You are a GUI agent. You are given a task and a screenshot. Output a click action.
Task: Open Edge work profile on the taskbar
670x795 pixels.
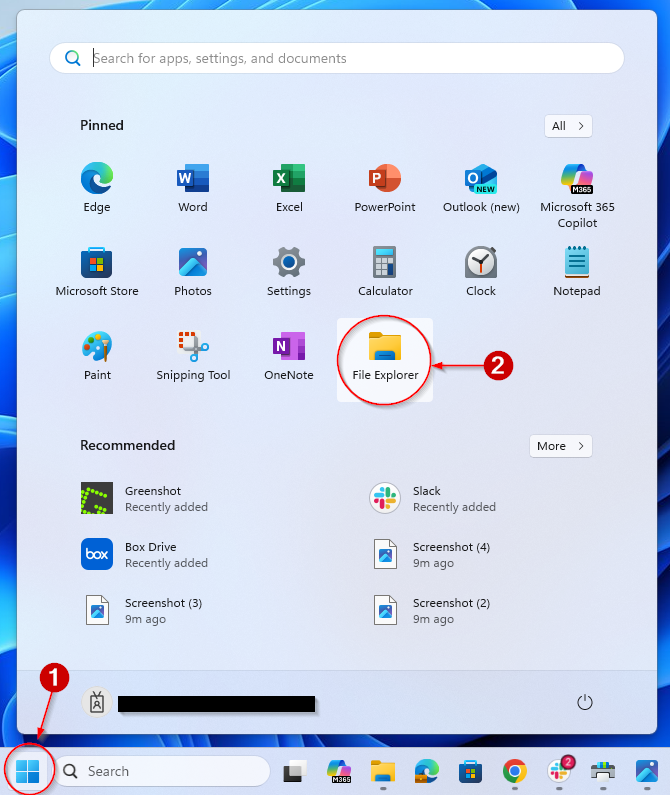(x=427, y=771)
